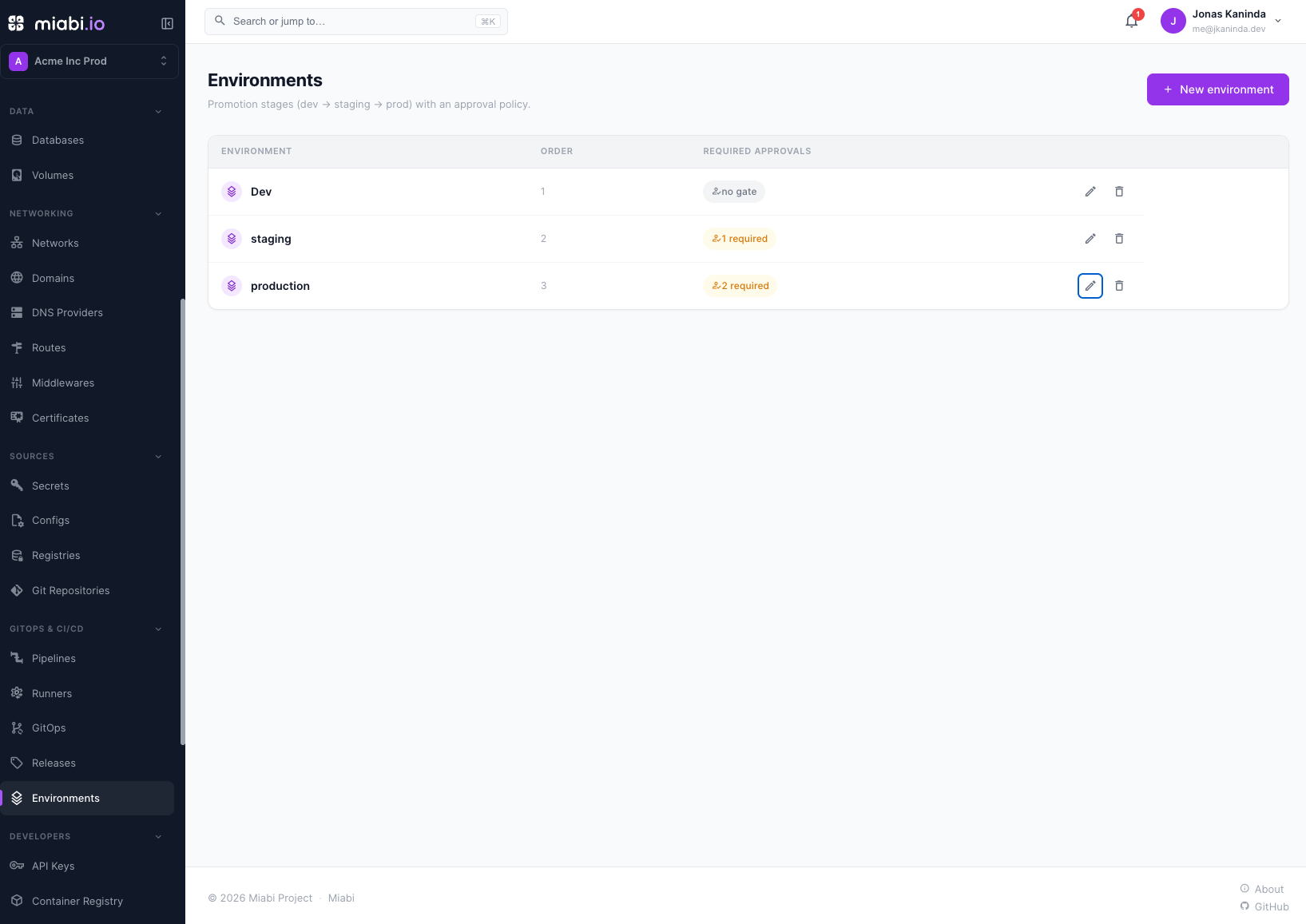Go to Pipelines
This screenshot has width=1306, height=924.
click(x=87, y=659)
